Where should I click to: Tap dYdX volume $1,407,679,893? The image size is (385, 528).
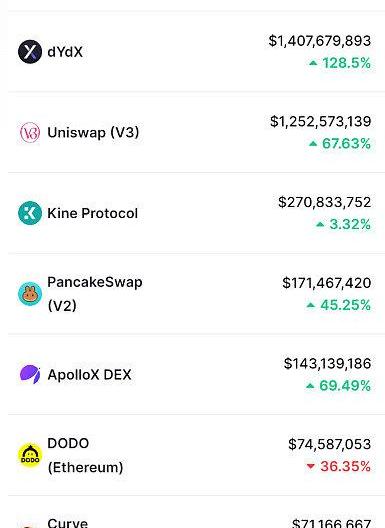tap(320, 41)
